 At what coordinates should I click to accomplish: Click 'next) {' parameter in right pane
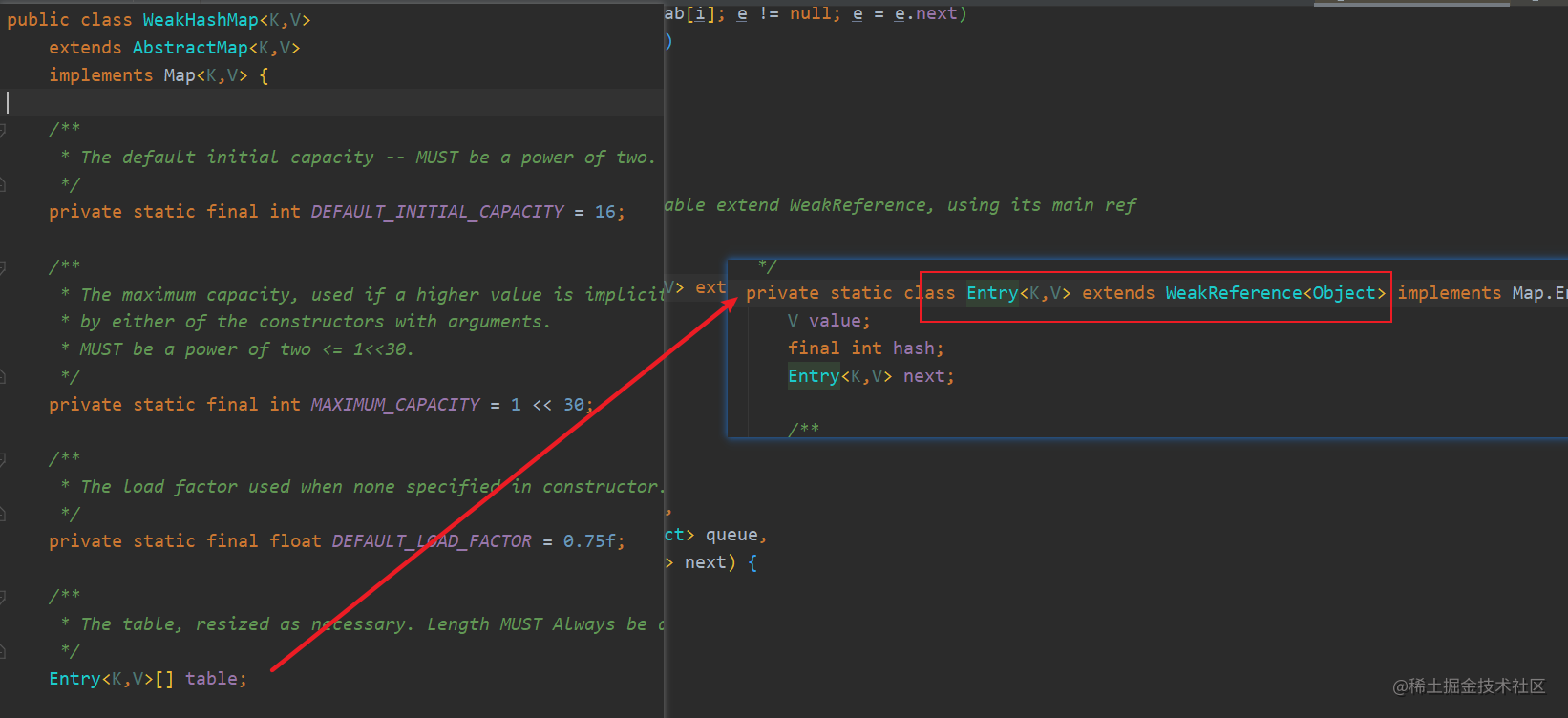721,562
